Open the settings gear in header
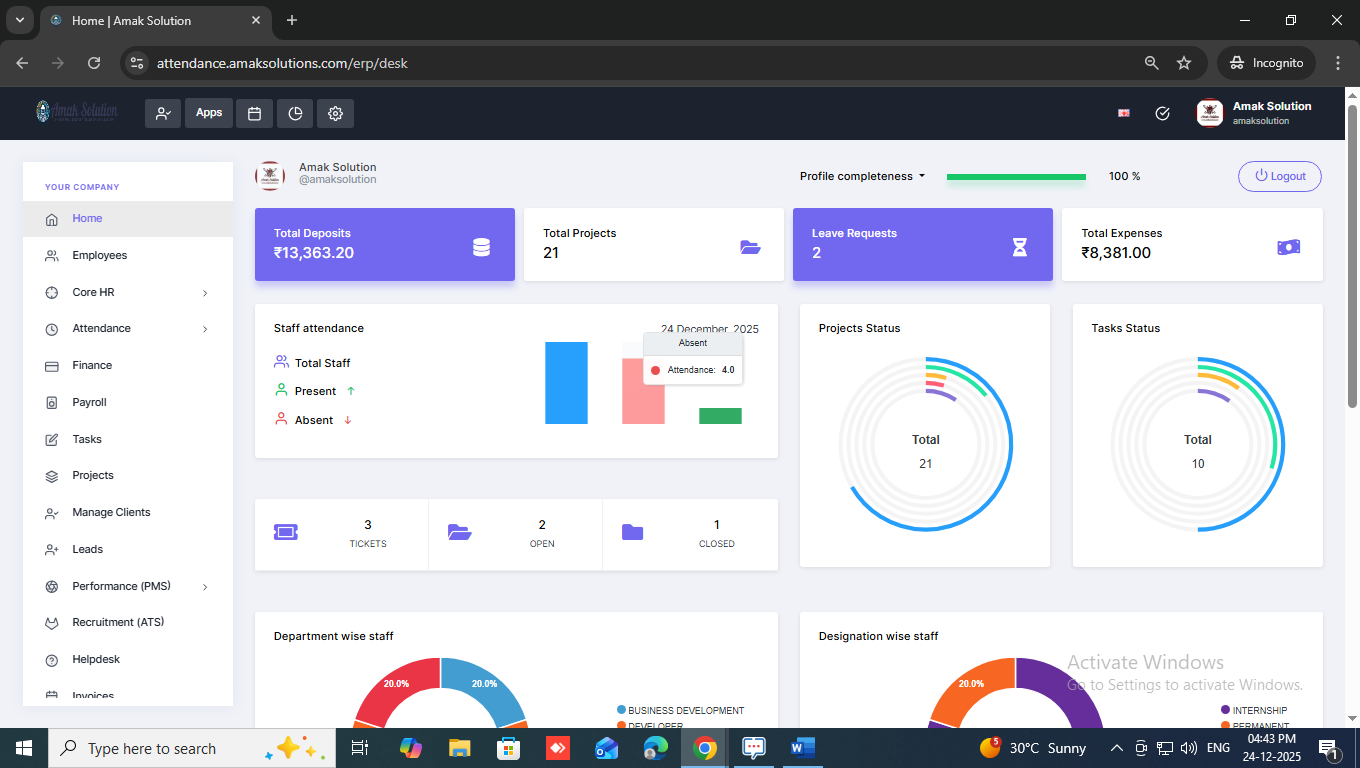 [335, 113]
